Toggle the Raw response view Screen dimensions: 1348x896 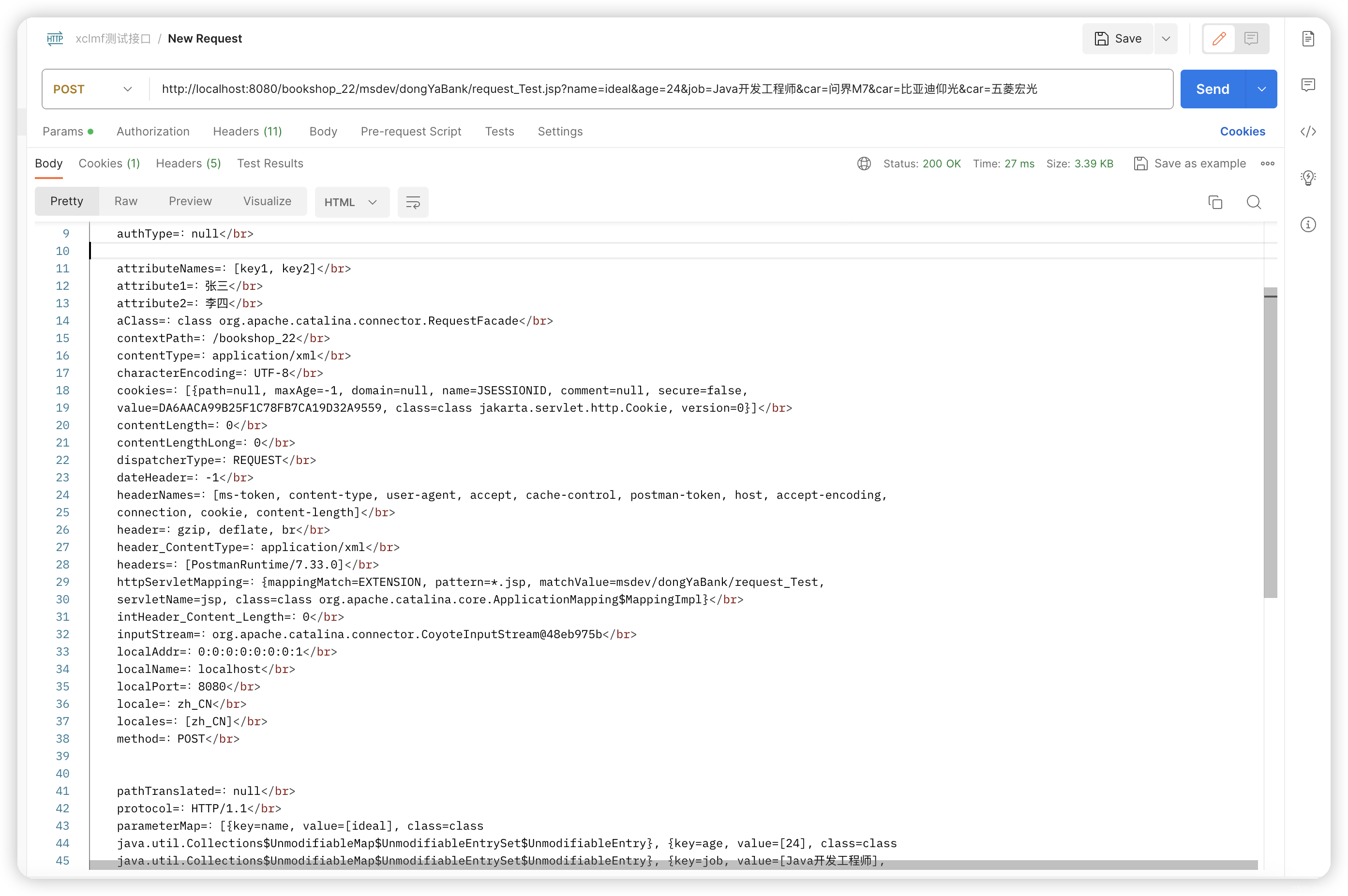125,201
